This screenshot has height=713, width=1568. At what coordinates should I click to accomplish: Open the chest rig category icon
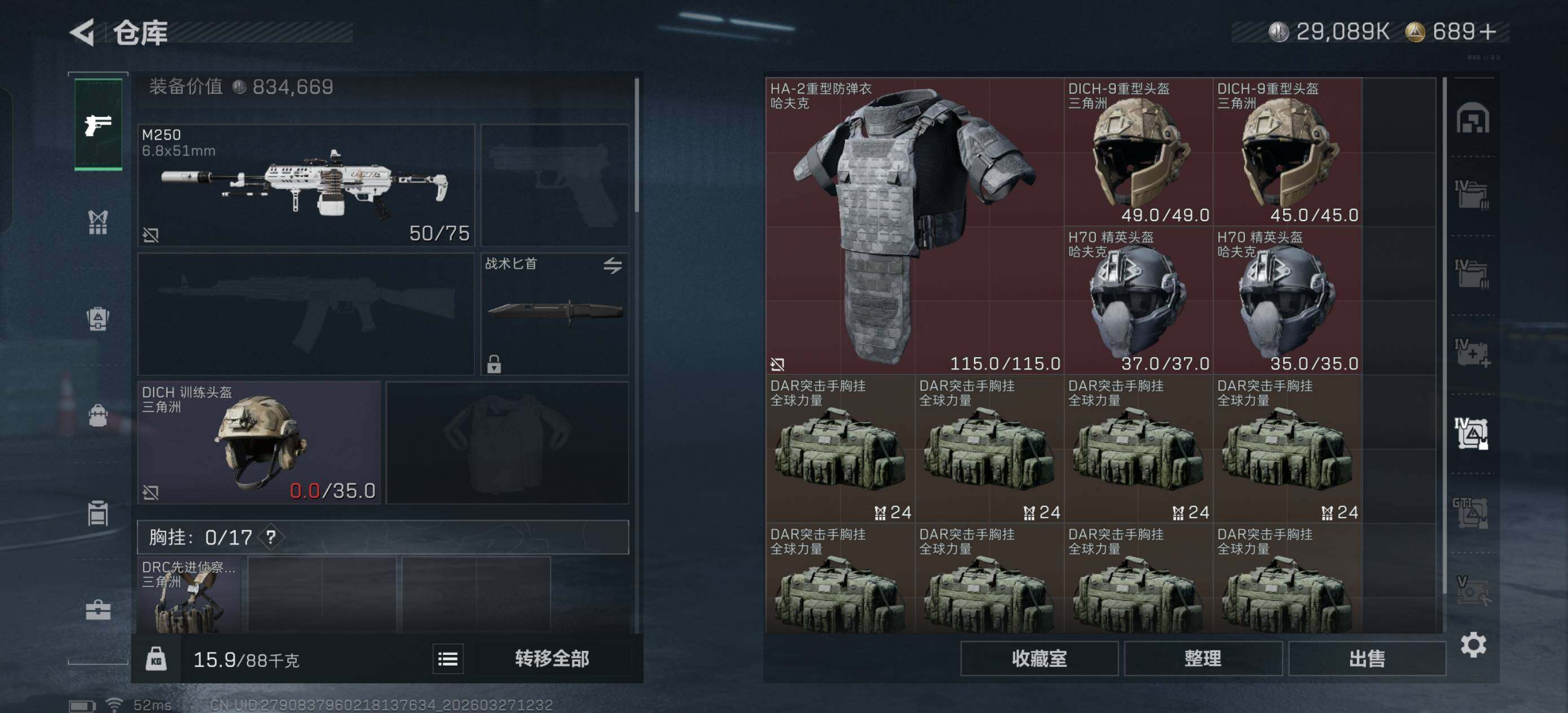pyautogui.click(x=98, y=222)
